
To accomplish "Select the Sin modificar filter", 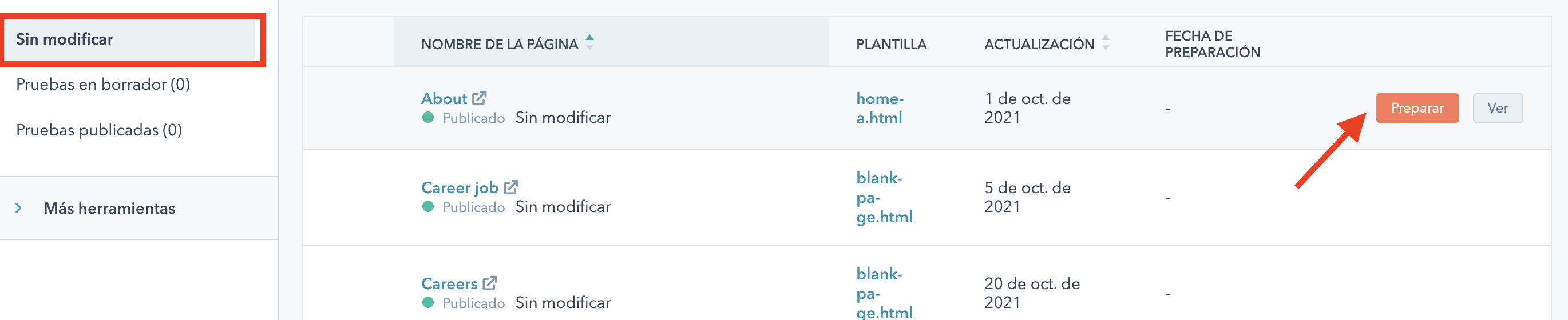I will tap(65, 39).
